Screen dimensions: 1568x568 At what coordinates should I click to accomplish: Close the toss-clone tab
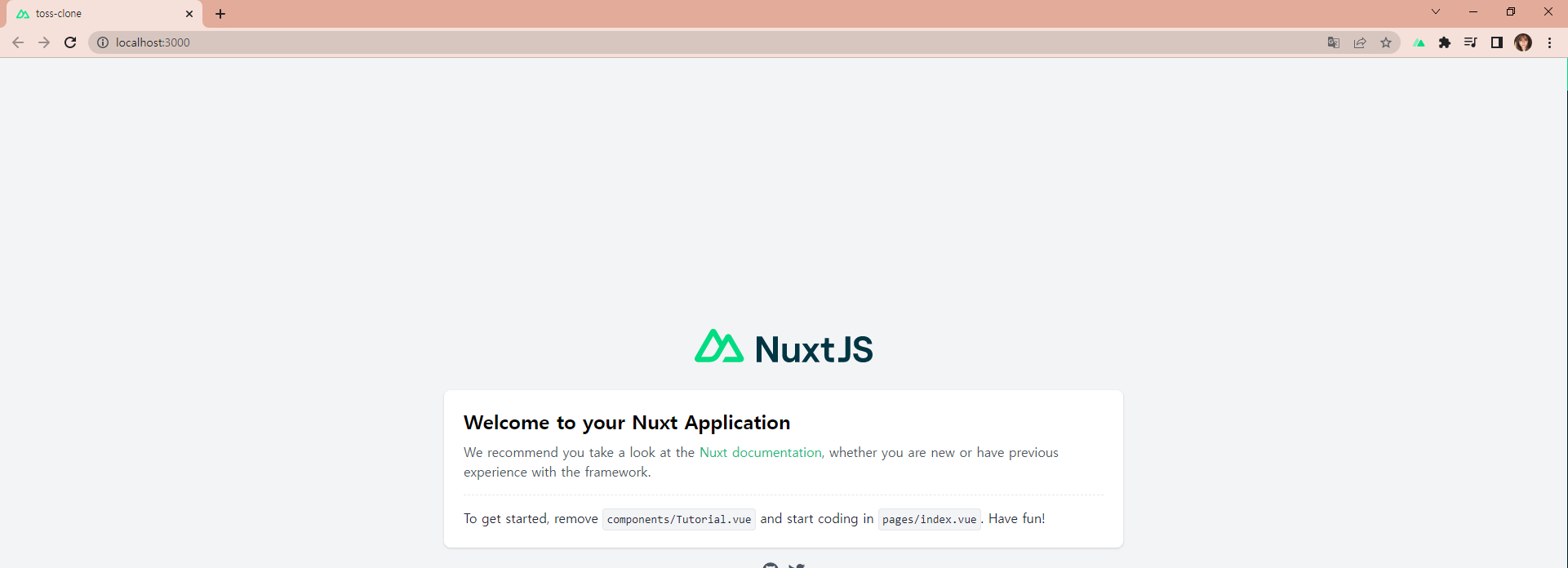(189, 14)
